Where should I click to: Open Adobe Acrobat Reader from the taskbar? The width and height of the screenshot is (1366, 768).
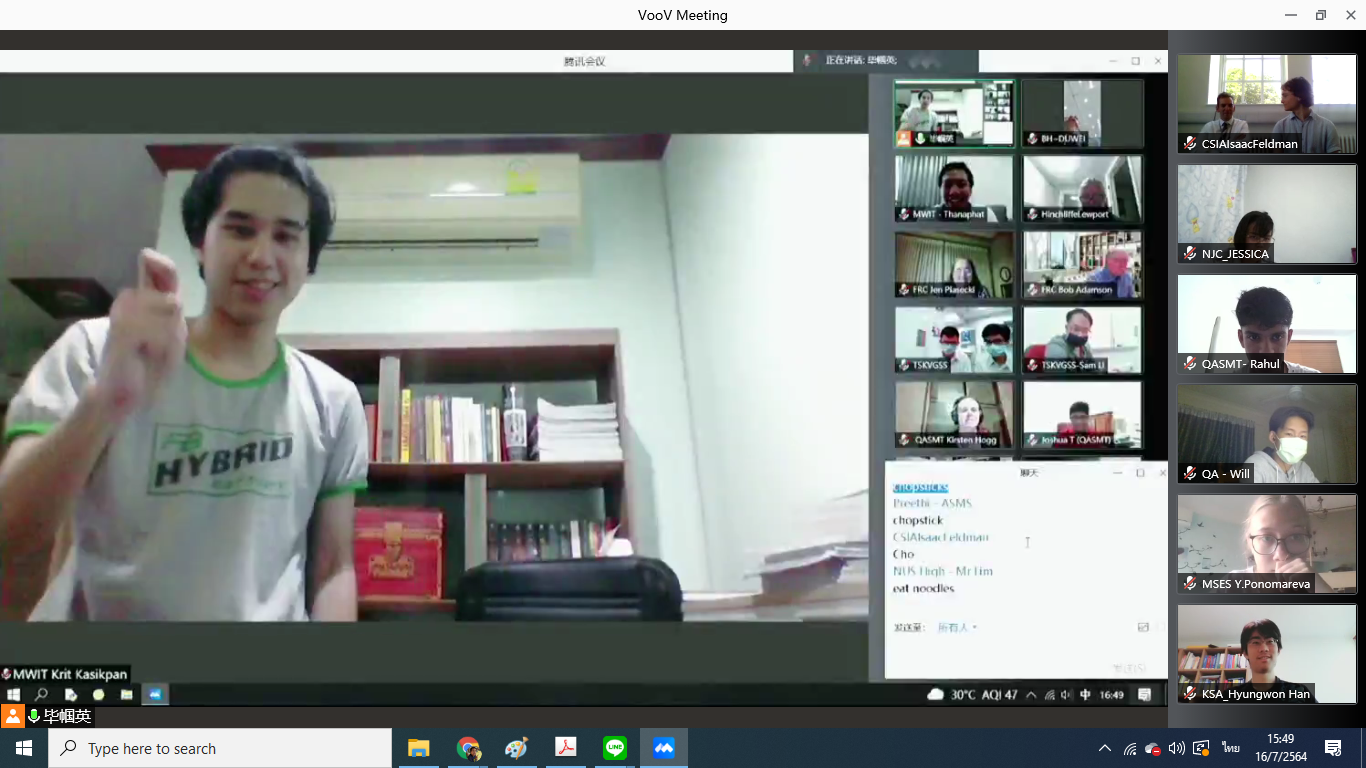coord(566,748)
